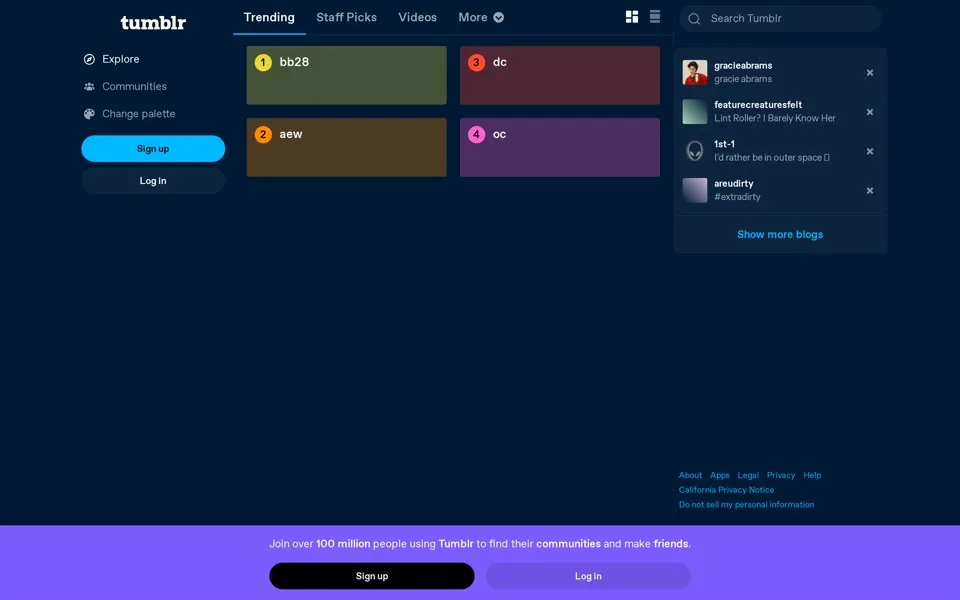
Task: Open the Staff Picks tab
Action: pyautogui.click(x=347, y=17)
